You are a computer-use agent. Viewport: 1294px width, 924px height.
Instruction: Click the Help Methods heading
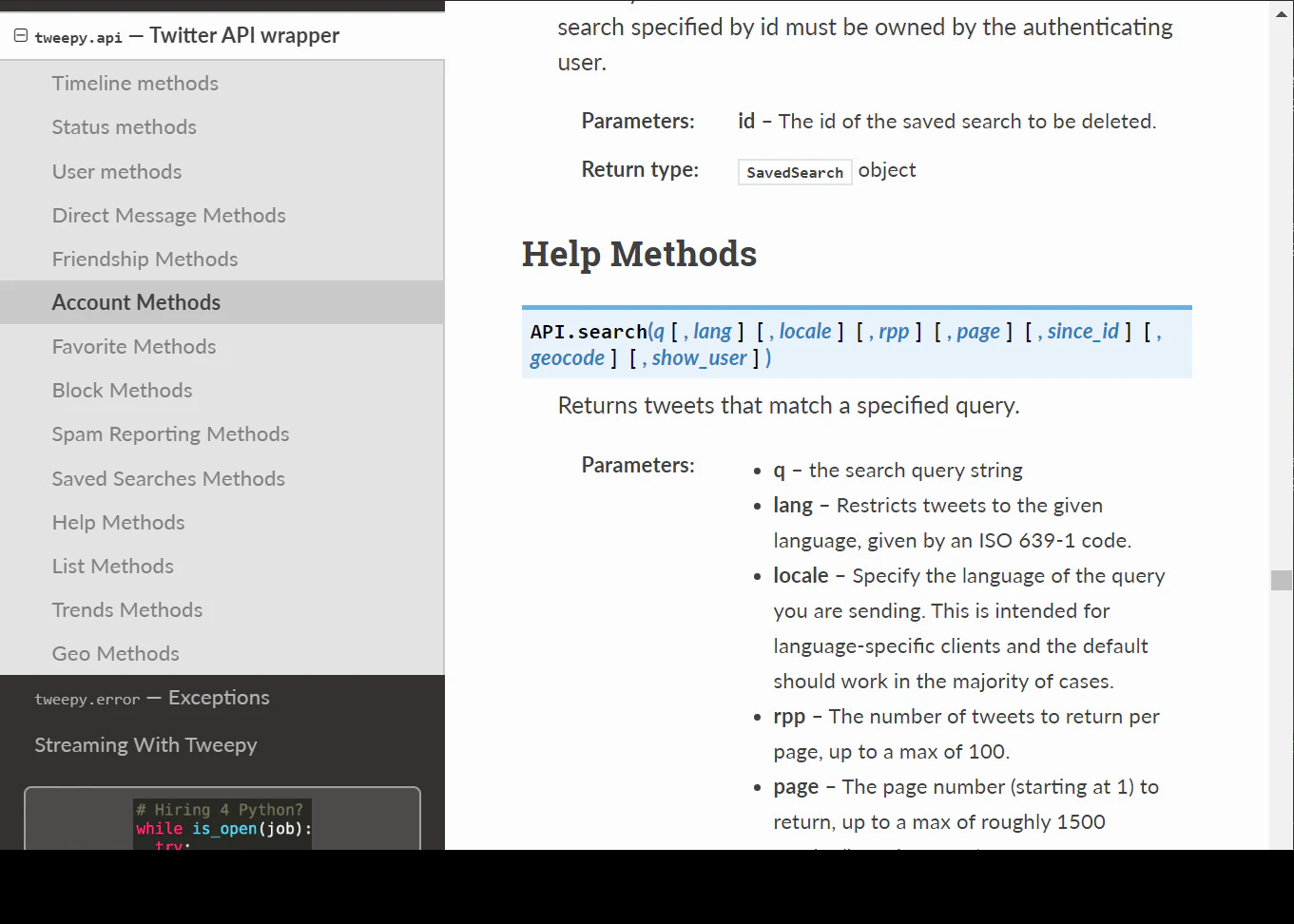[640, 255]
